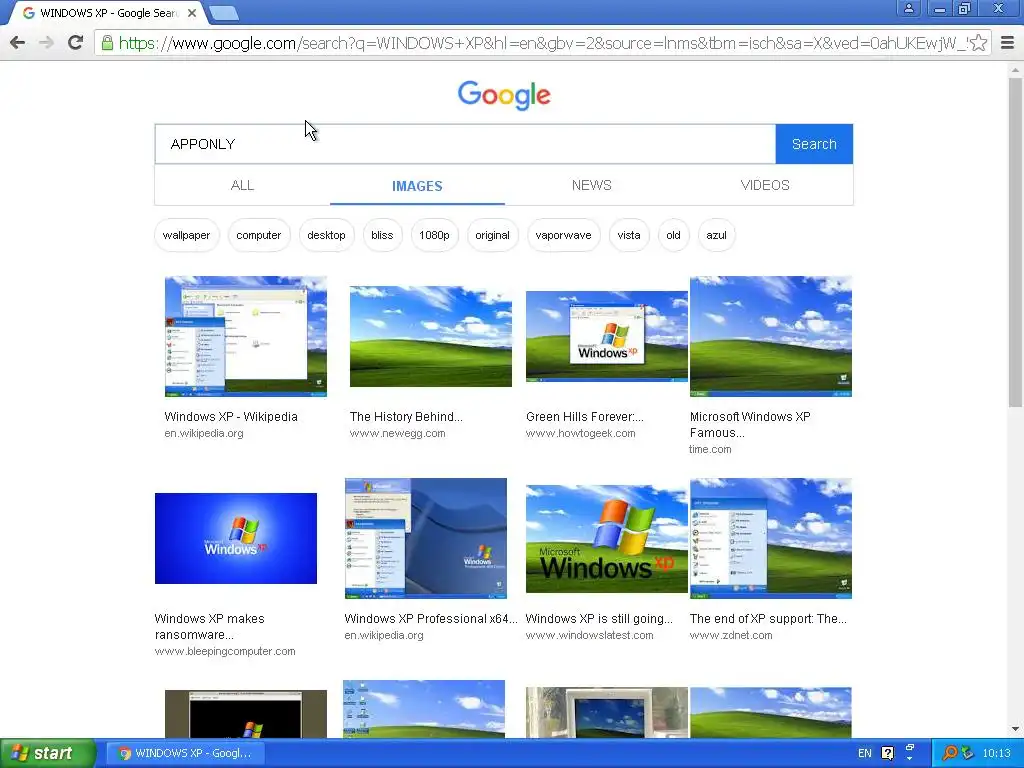Click the green padlock security icon
This screenshot has width=1024, height=768.
click(107, 43)
